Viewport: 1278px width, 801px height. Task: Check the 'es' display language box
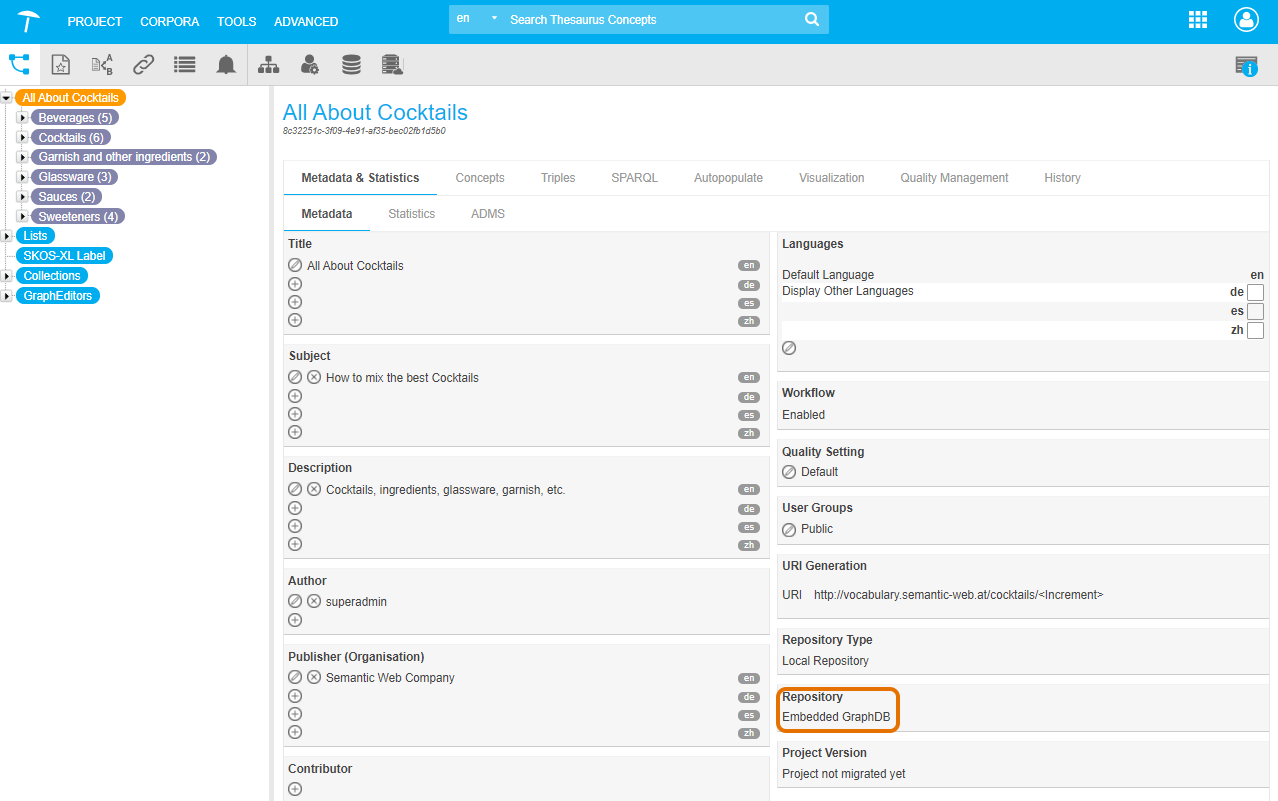coord(1255,311)
